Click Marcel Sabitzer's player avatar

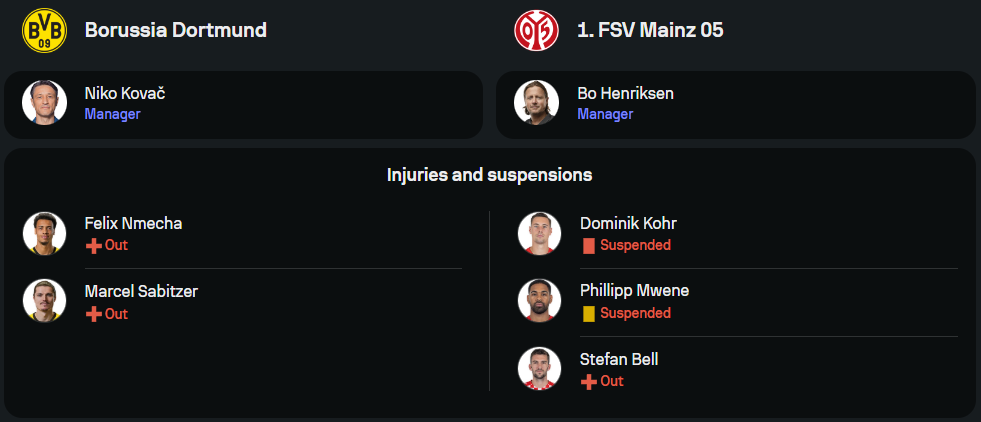(45, 301)
